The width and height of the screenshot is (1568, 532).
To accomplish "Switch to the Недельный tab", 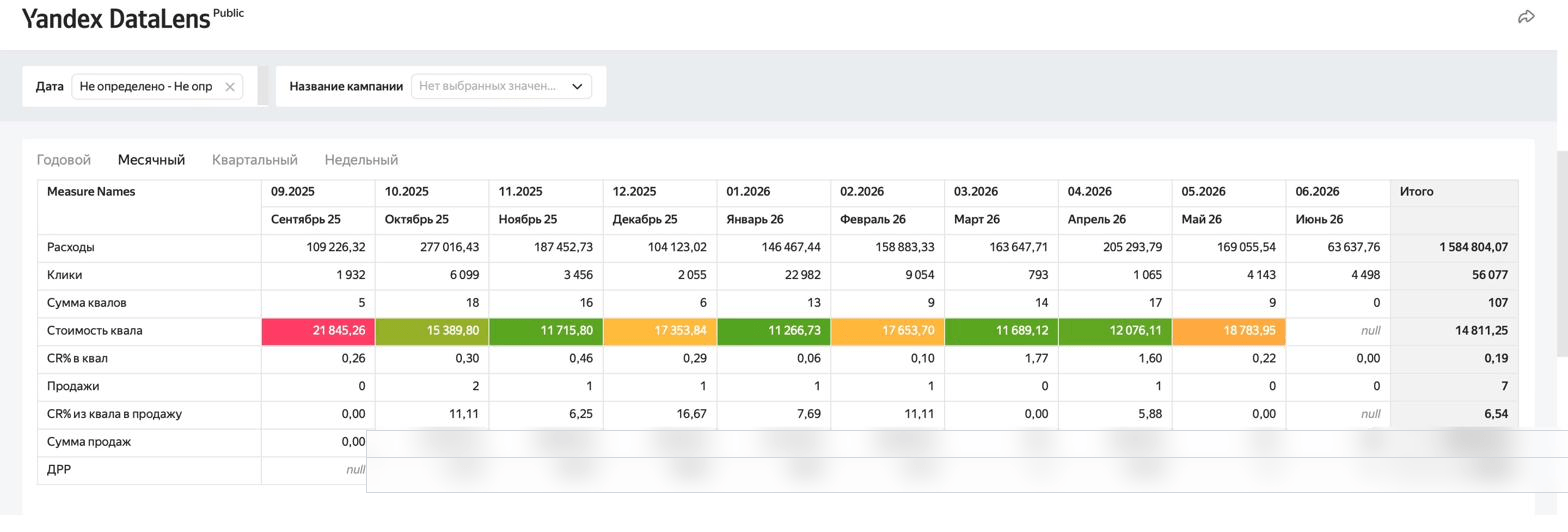I will [361, 160].
